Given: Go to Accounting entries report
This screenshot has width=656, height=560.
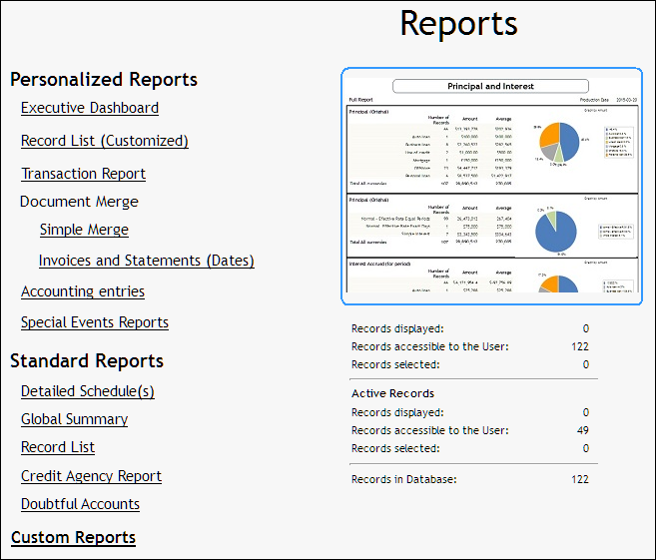Looking at the screenshot, I should tap(82, 292).
